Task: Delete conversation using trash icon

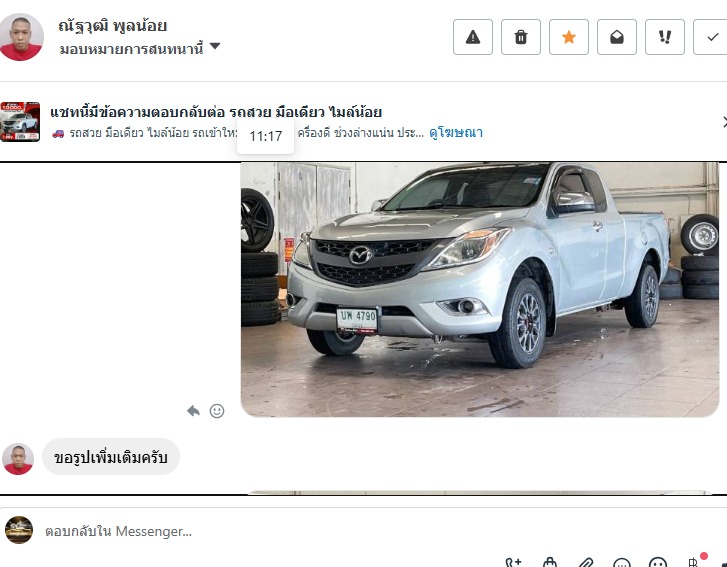Action: coord(521,37)
